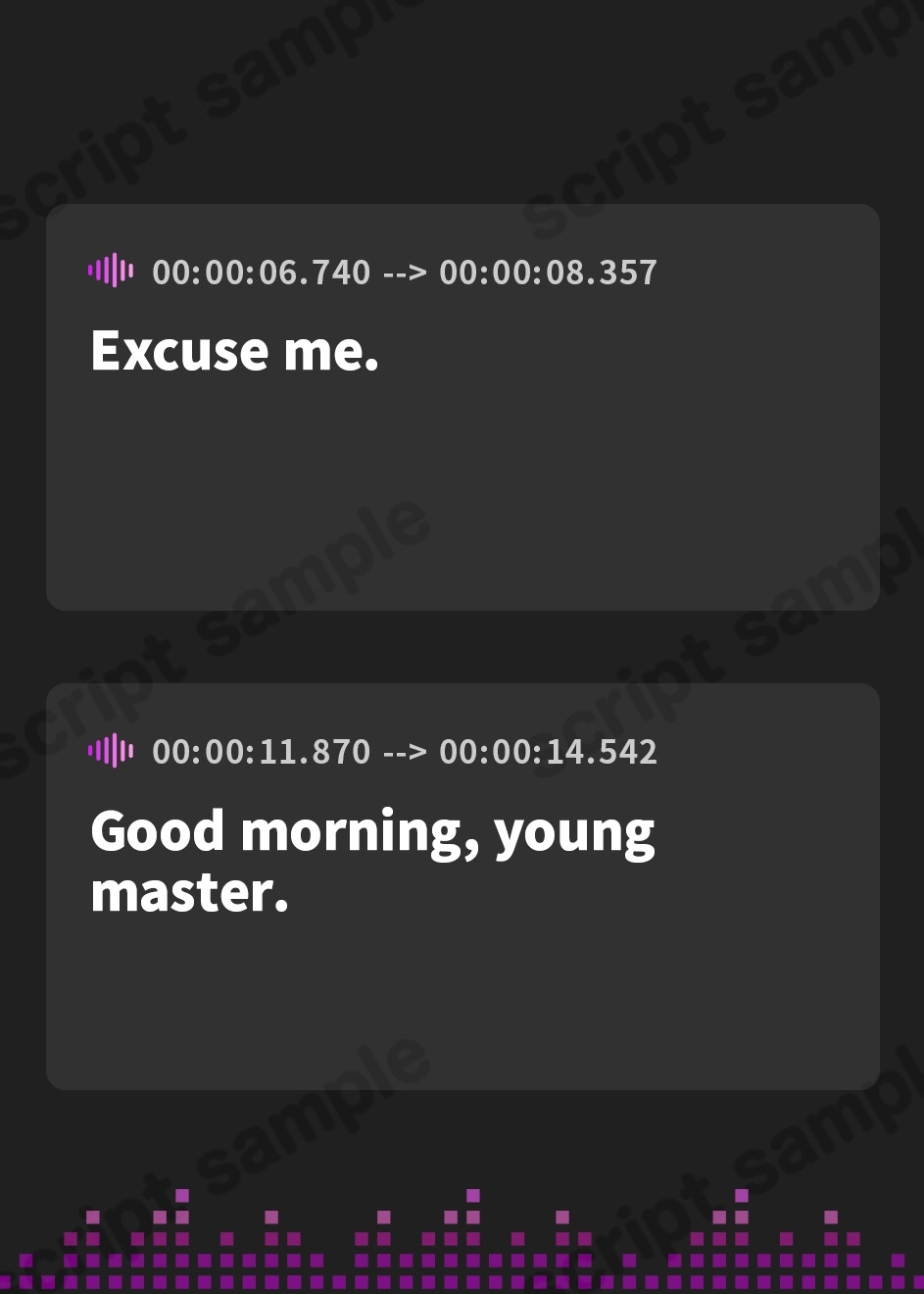
Task: Click the "Good morning, young" subtitle line
Action: click(372, 832)
